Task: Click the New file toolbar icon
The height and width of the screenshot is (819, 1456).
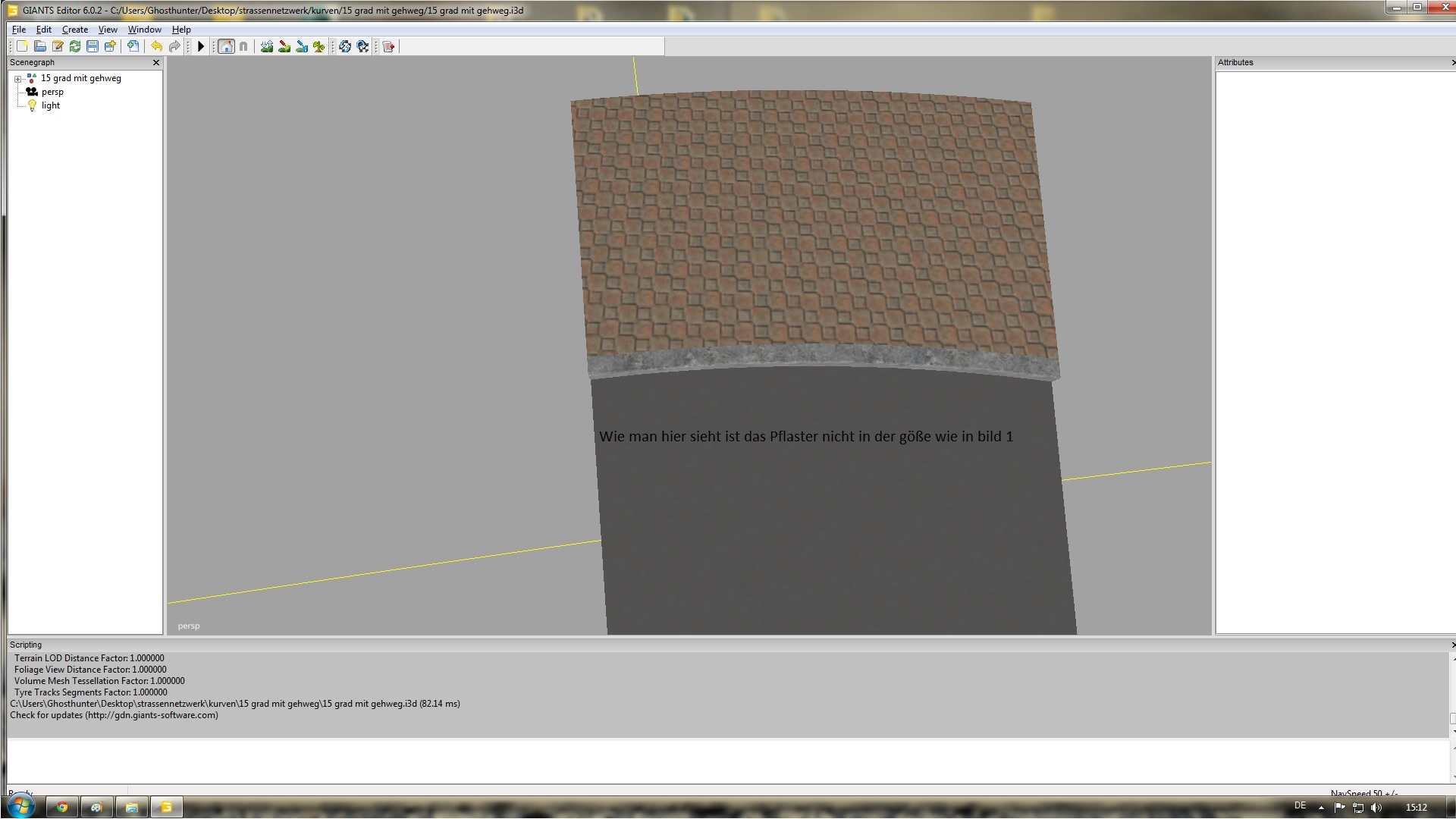Action: pyautogui.click(x=23, y=46)
